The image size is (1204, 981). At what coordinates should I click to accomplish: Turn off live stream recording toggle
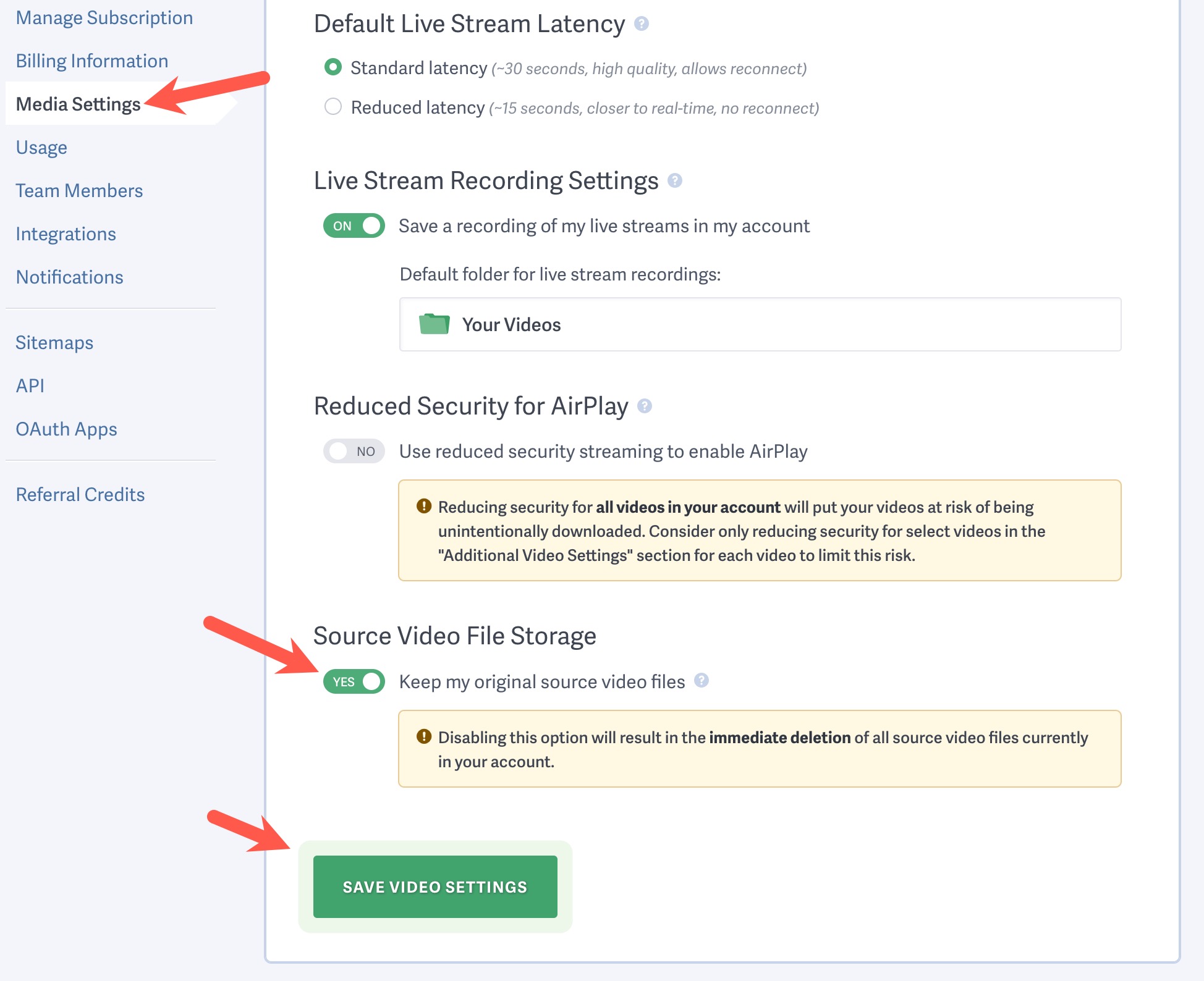pos(354,226)
